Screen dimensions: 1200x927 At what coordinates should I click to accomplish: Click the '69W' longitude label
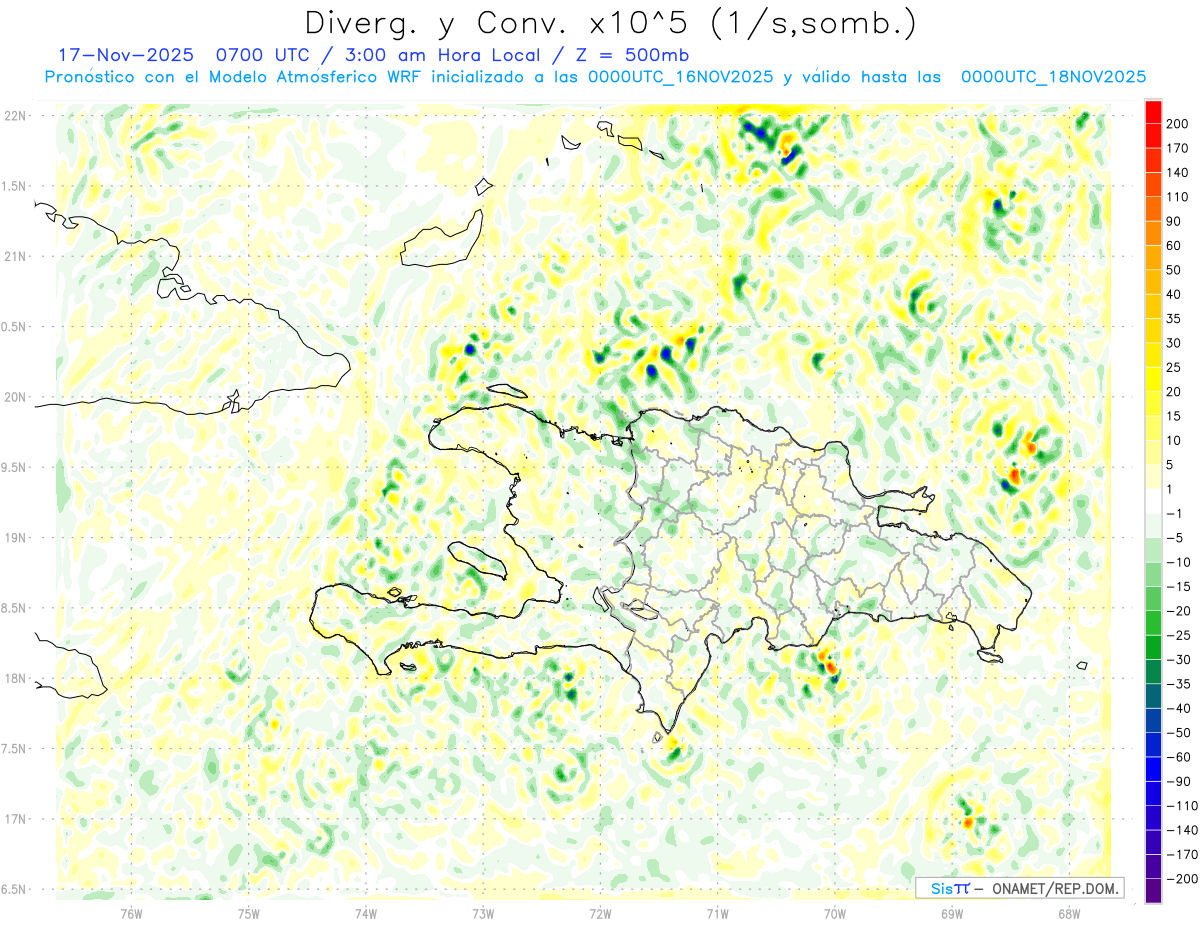pyautogui.click(x=952, y=913)
